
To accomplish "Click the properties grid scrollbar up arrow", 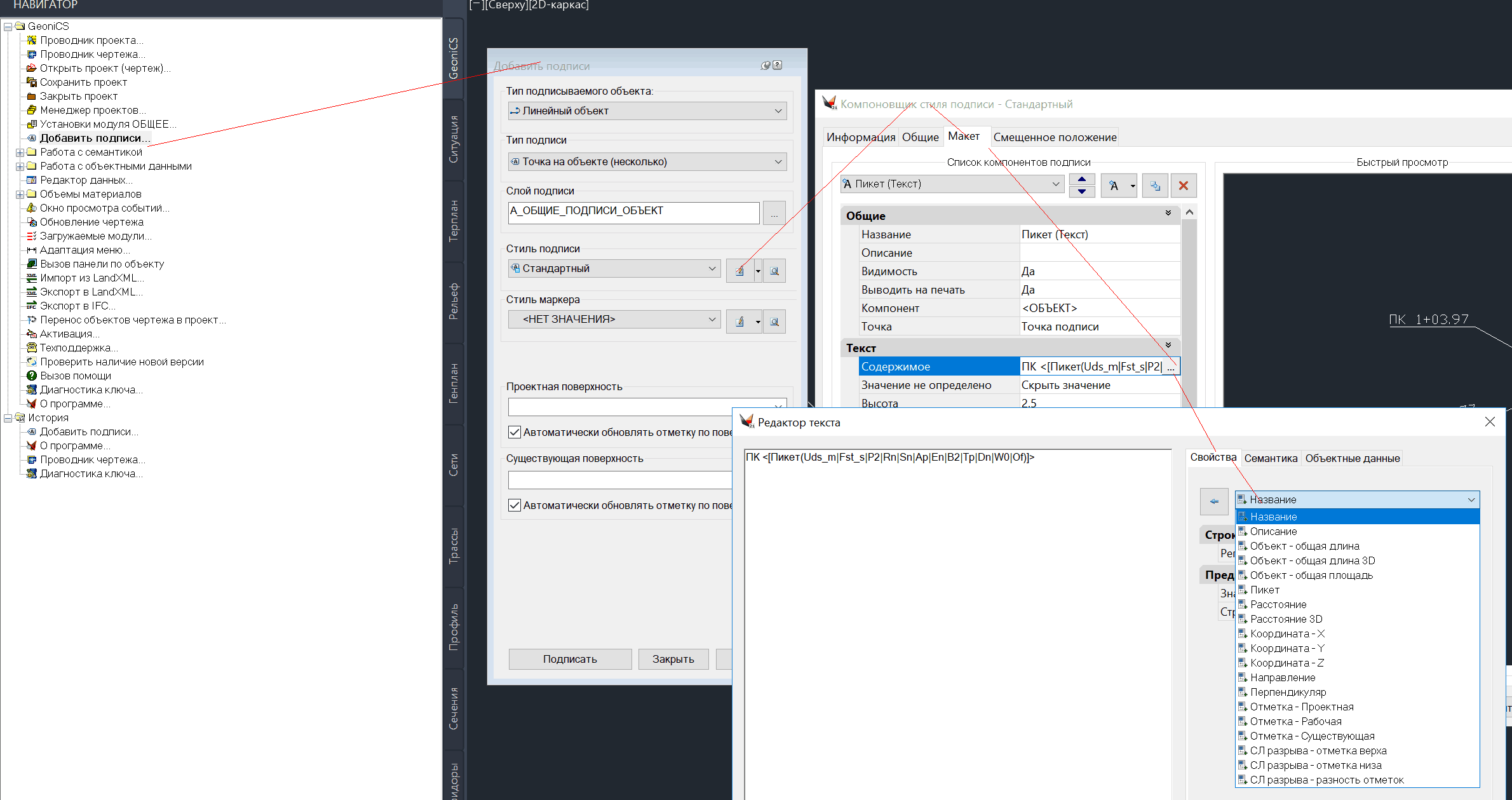I will tap(1189, 212).
